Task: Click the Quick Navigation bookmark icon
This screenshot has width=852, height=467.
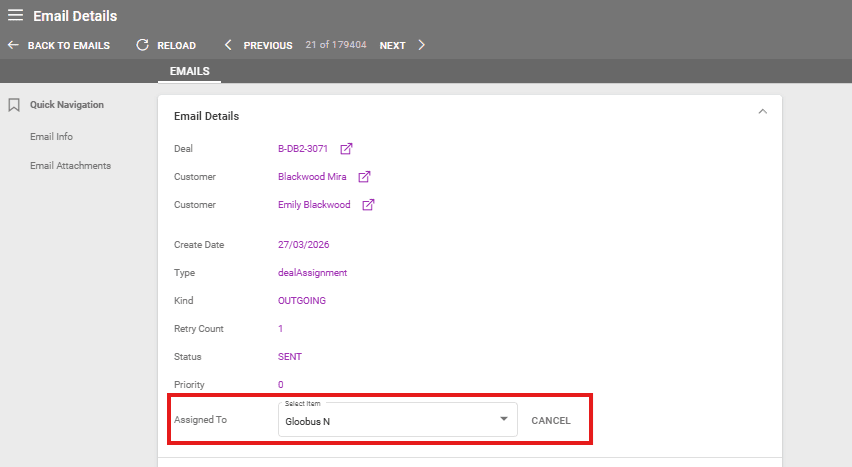Action: (14, 105)
